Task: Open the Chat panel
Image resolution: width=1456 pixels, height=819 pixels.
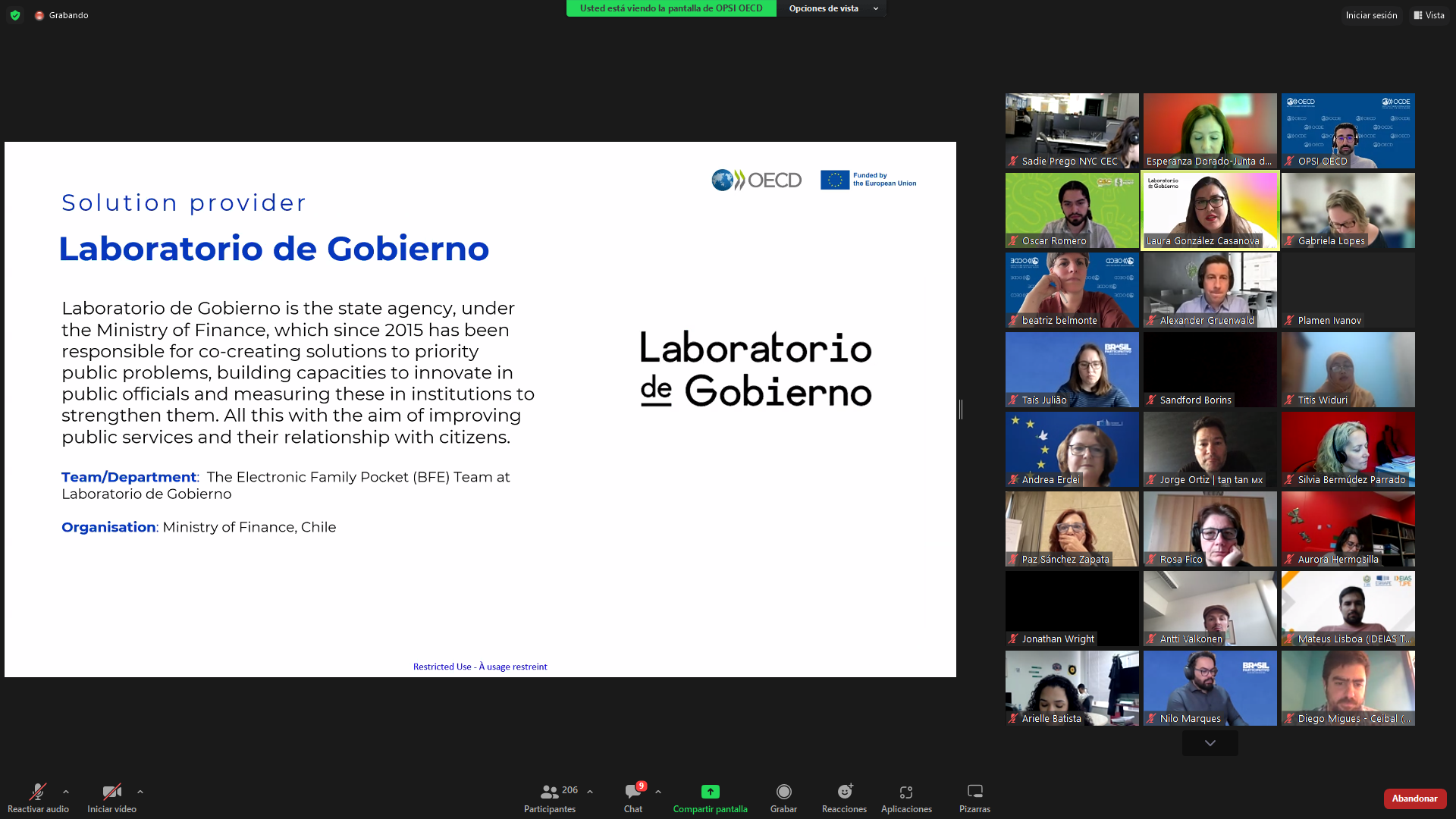Action: pyautogui.click(x=633, y=798)
